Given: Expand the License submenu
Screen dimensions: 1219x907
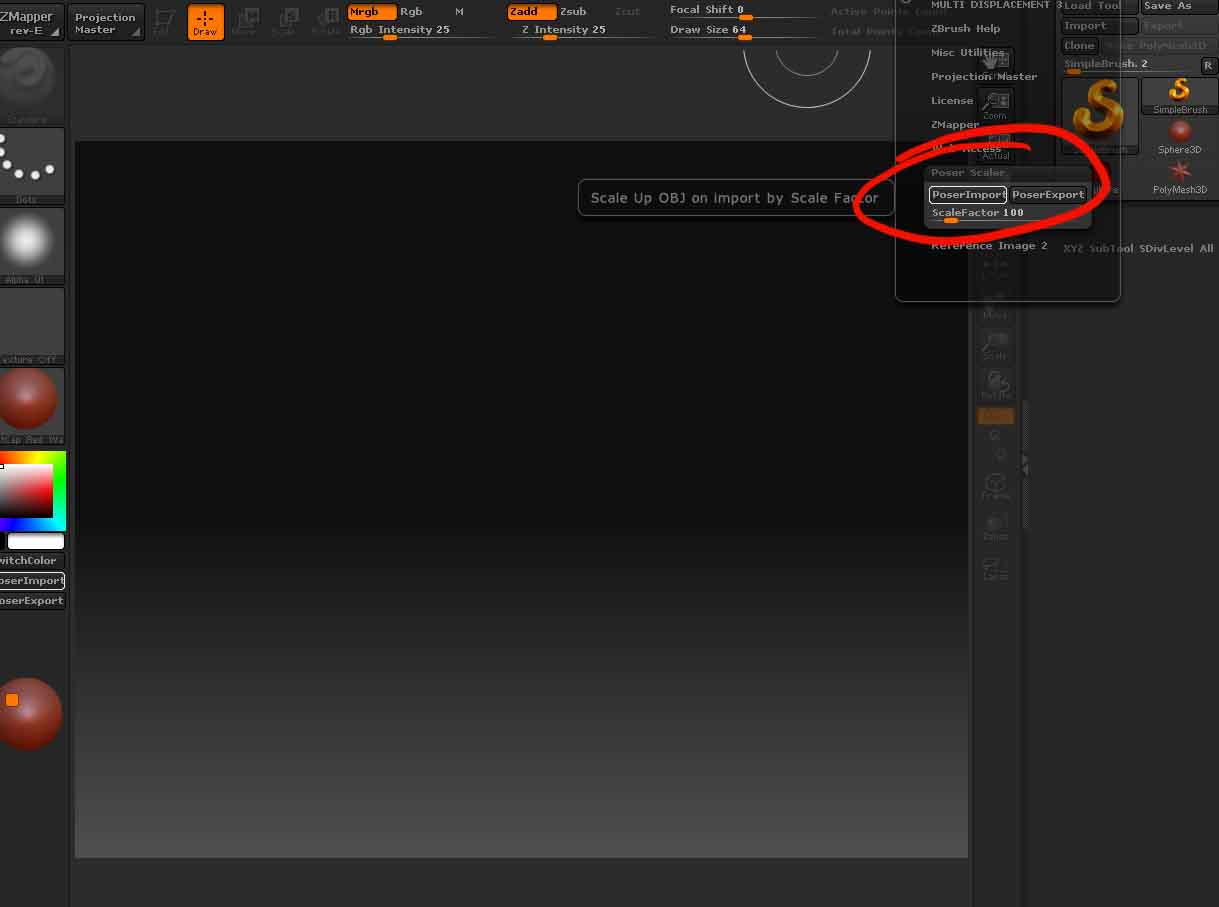Looking at the screenshot, I should (952, 100).
